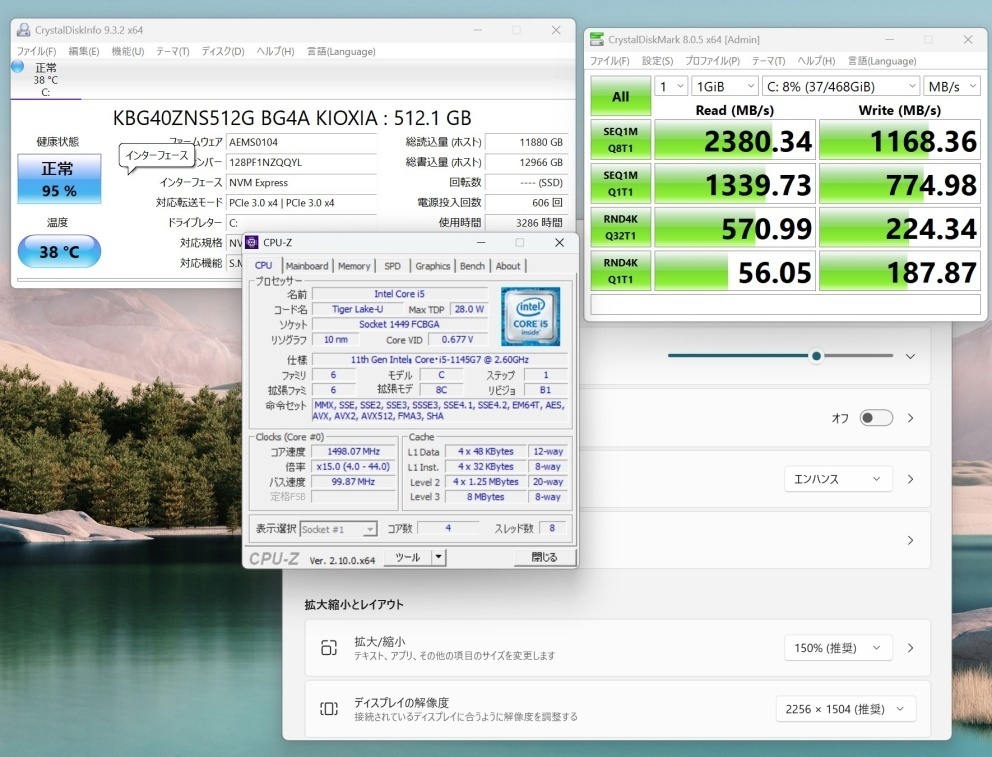Switch to the Mainboard tab in CPU-Z
The width and height of the screenshot is (992, 757).
pos(307,266)
